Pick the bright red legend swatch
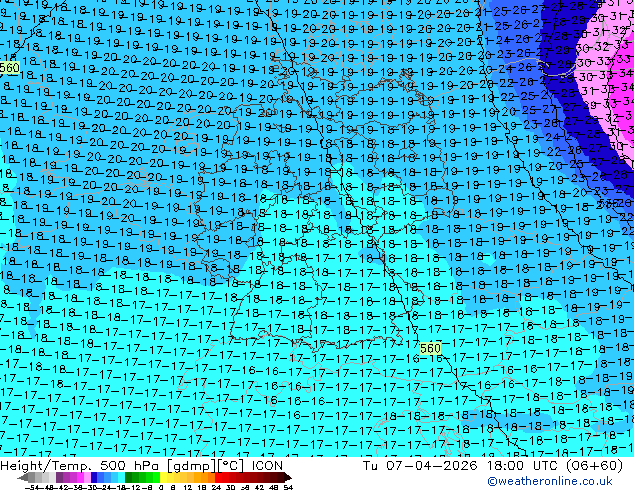 218,477
